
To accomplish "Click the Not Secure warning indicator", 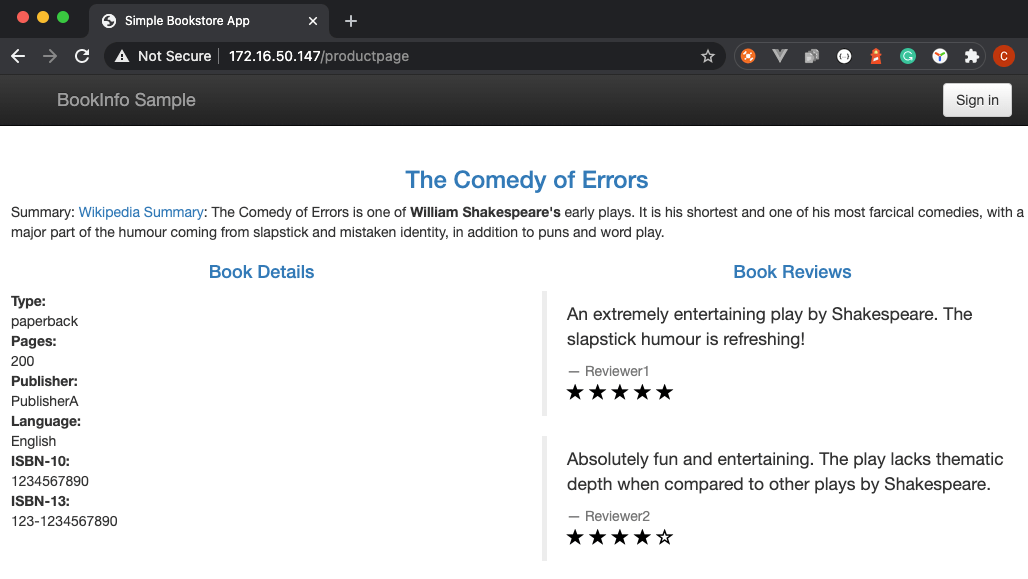I will pos(163,56).
